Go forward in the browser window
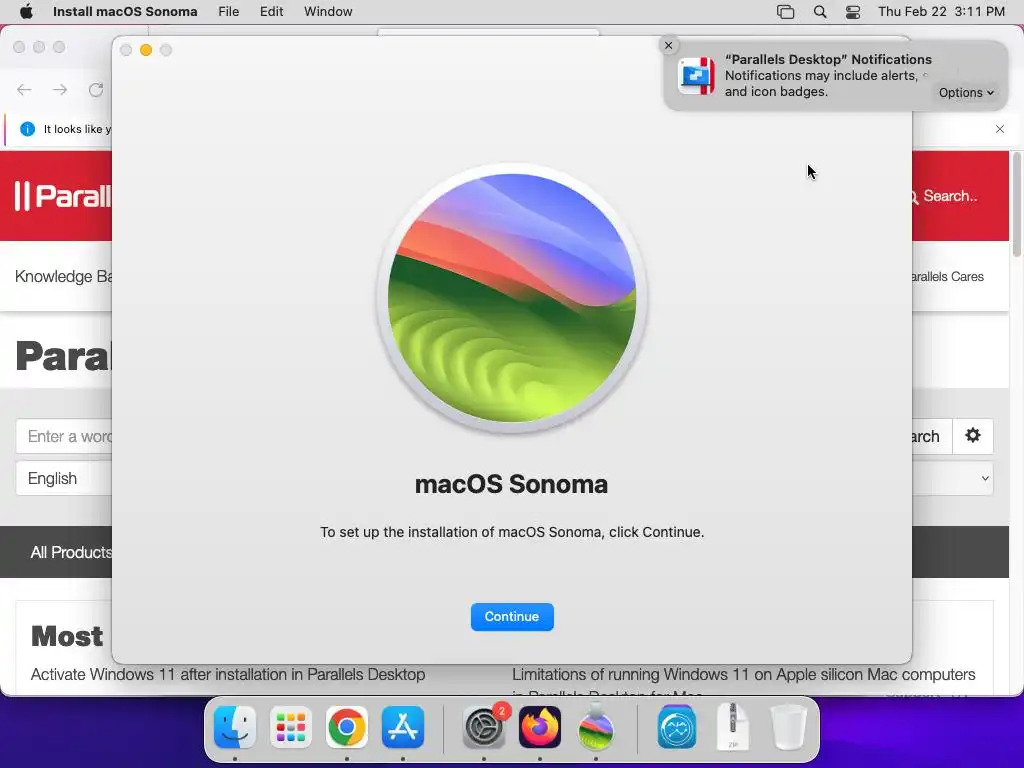The image size is (1024, 768). point(60,89)
